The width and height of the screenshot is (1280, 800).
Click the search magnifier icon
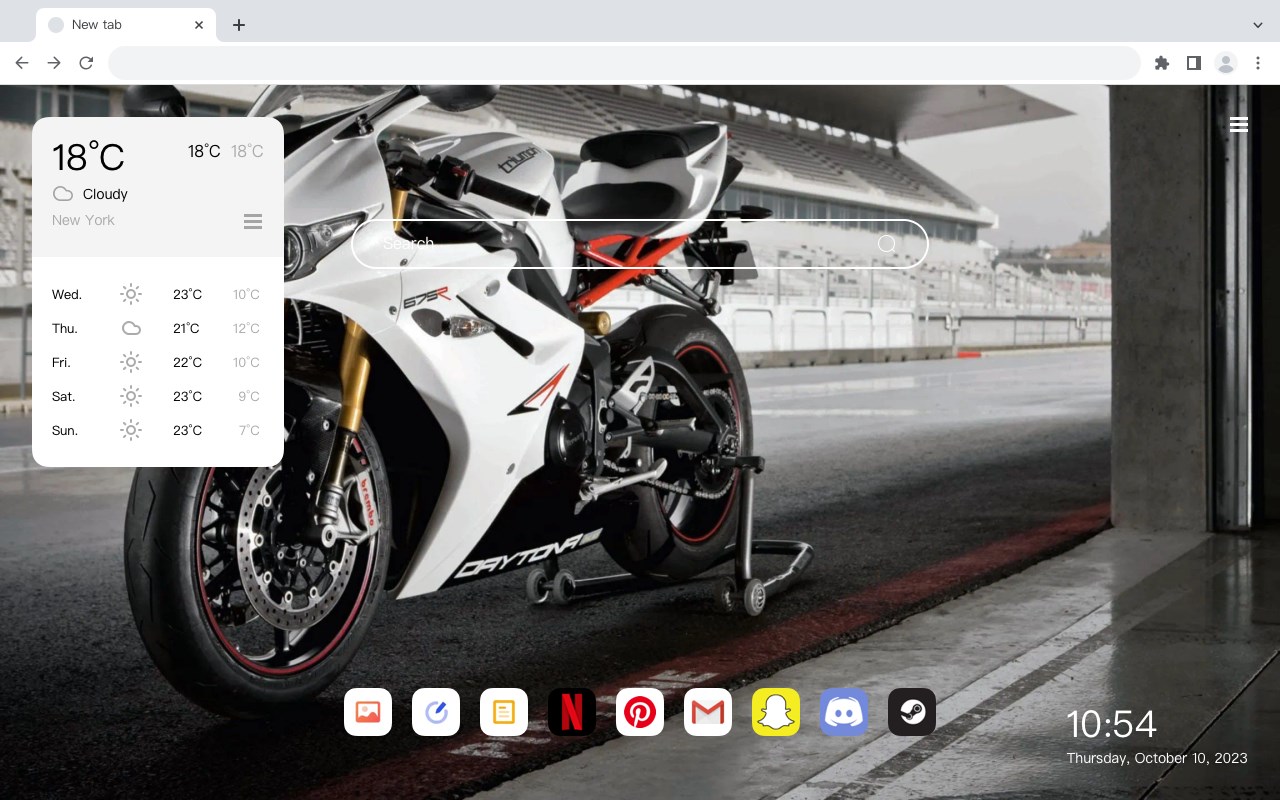pyautogui.click(x=887, y=244)
